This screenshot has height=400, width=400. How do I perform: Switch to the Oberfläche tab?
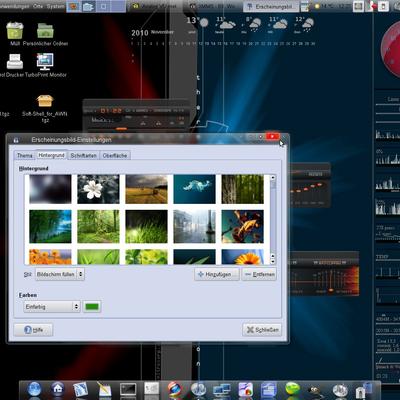[x=115, y=156]
